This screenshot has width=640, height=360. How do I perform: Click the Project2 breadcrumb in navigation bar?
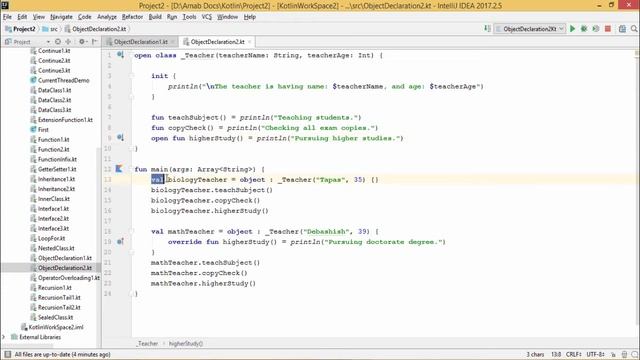[x=20, y=29]
